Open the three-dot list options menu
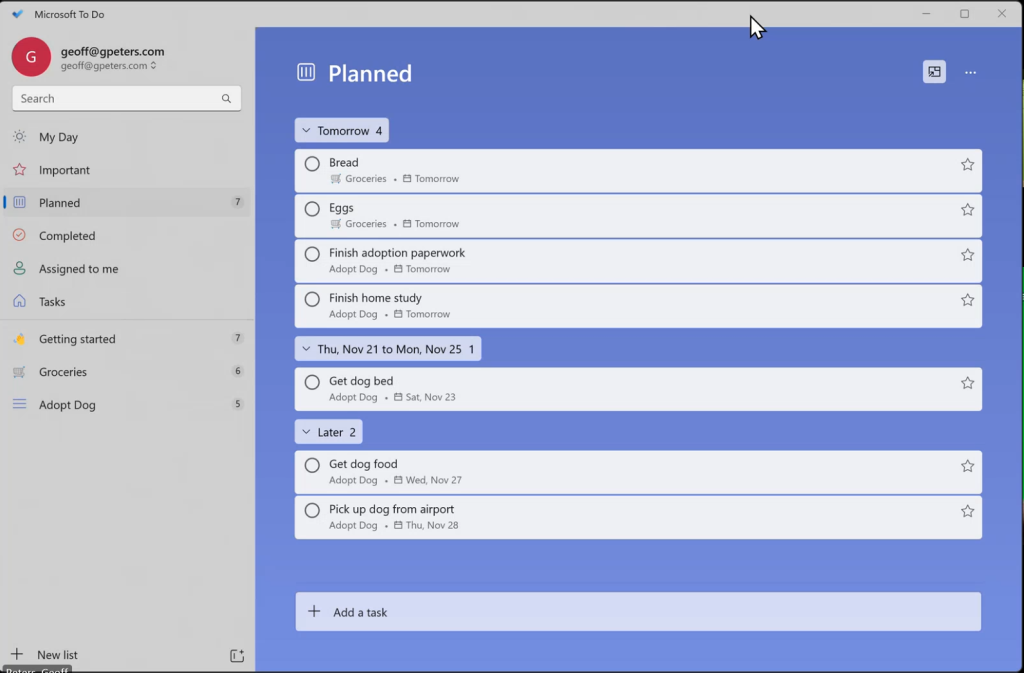 coord(970,73)
